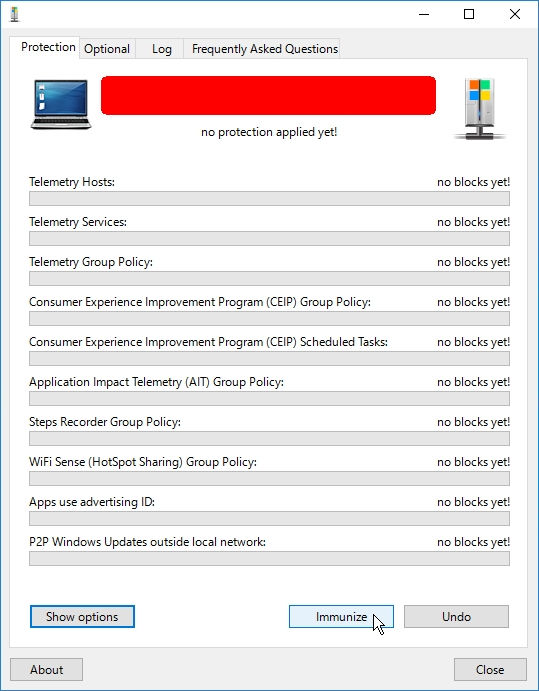Image resolution: width=539 pixels, height=691 pixels.
Task: Click the Telemetry Services progress bar
Action: pyautogui.click(x=269, y=238)
